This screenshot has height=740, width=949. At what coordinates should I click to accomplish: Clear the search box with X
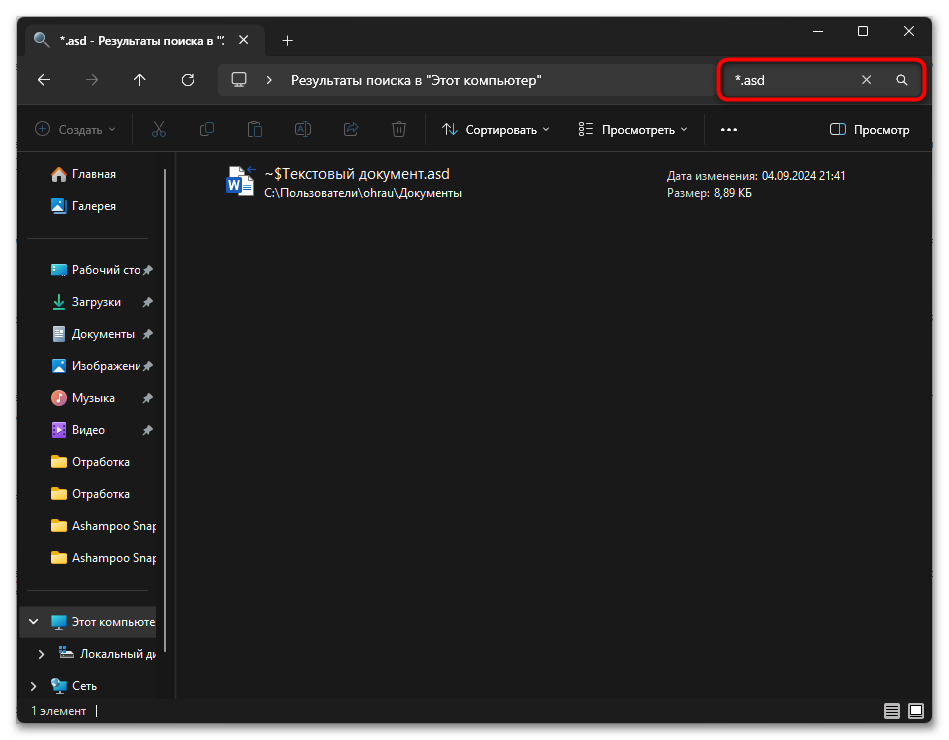867,80
